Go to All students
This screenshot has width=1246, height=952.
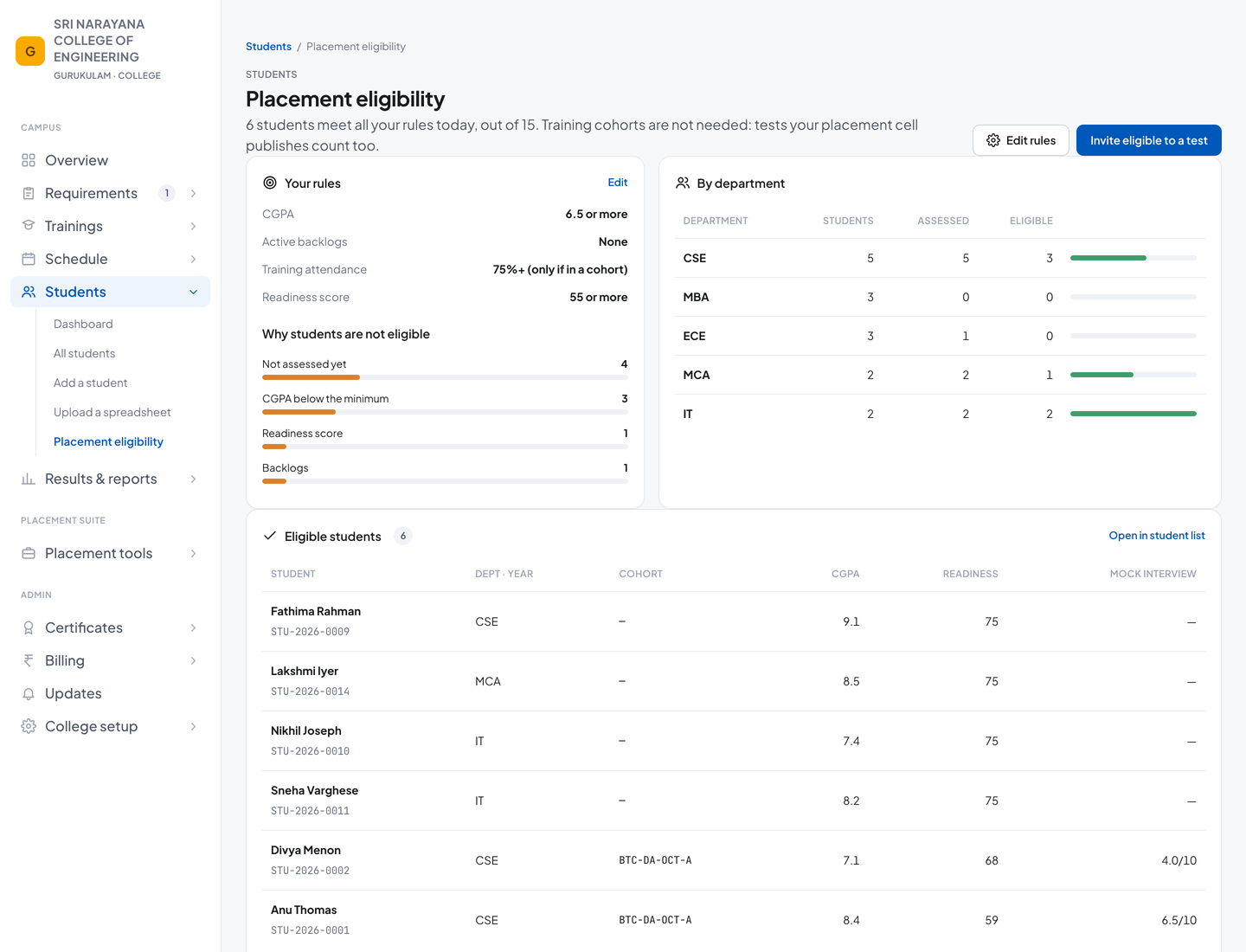click(84, 353)
